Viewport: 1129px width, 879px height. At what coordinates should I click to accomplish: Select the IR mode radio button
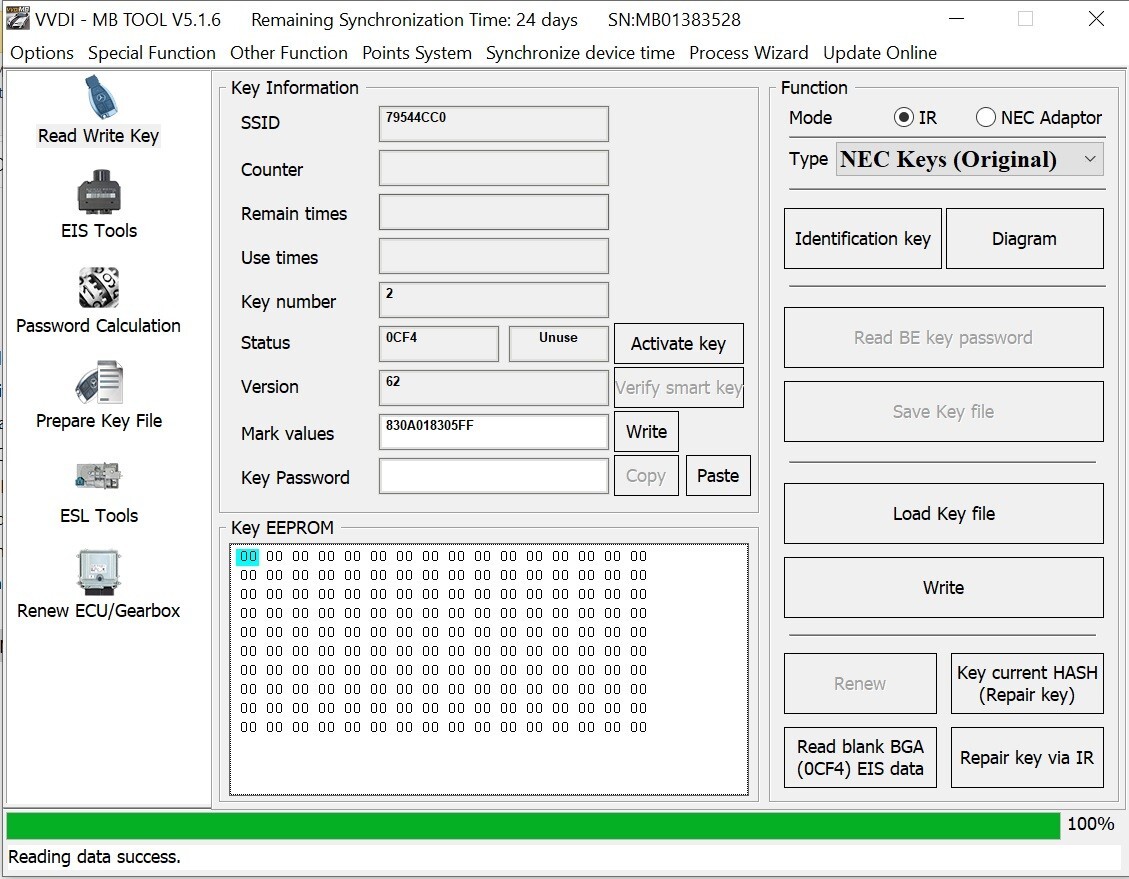(x=904, y=117)
